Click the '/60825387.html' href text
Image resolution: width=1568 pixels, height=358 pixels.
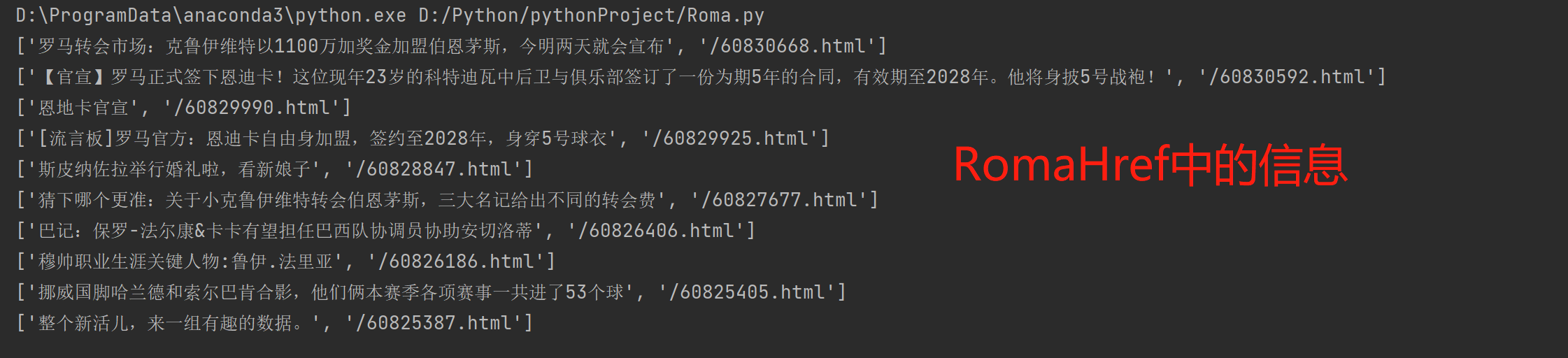tap(434, 323)
